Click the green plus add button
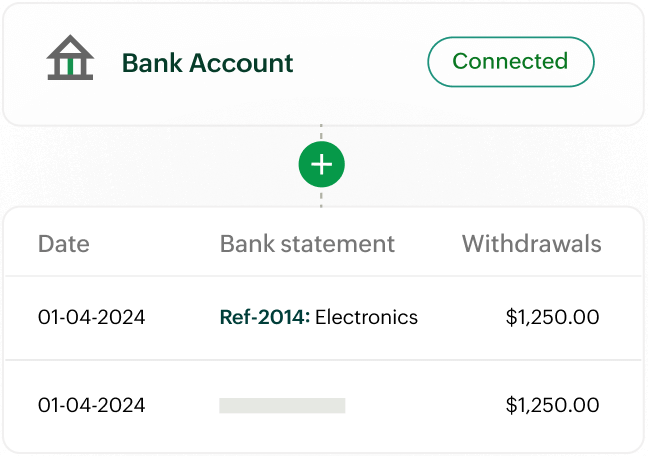Image resolution: width=648 pixels, height=456 pixels. coord(321,165)
